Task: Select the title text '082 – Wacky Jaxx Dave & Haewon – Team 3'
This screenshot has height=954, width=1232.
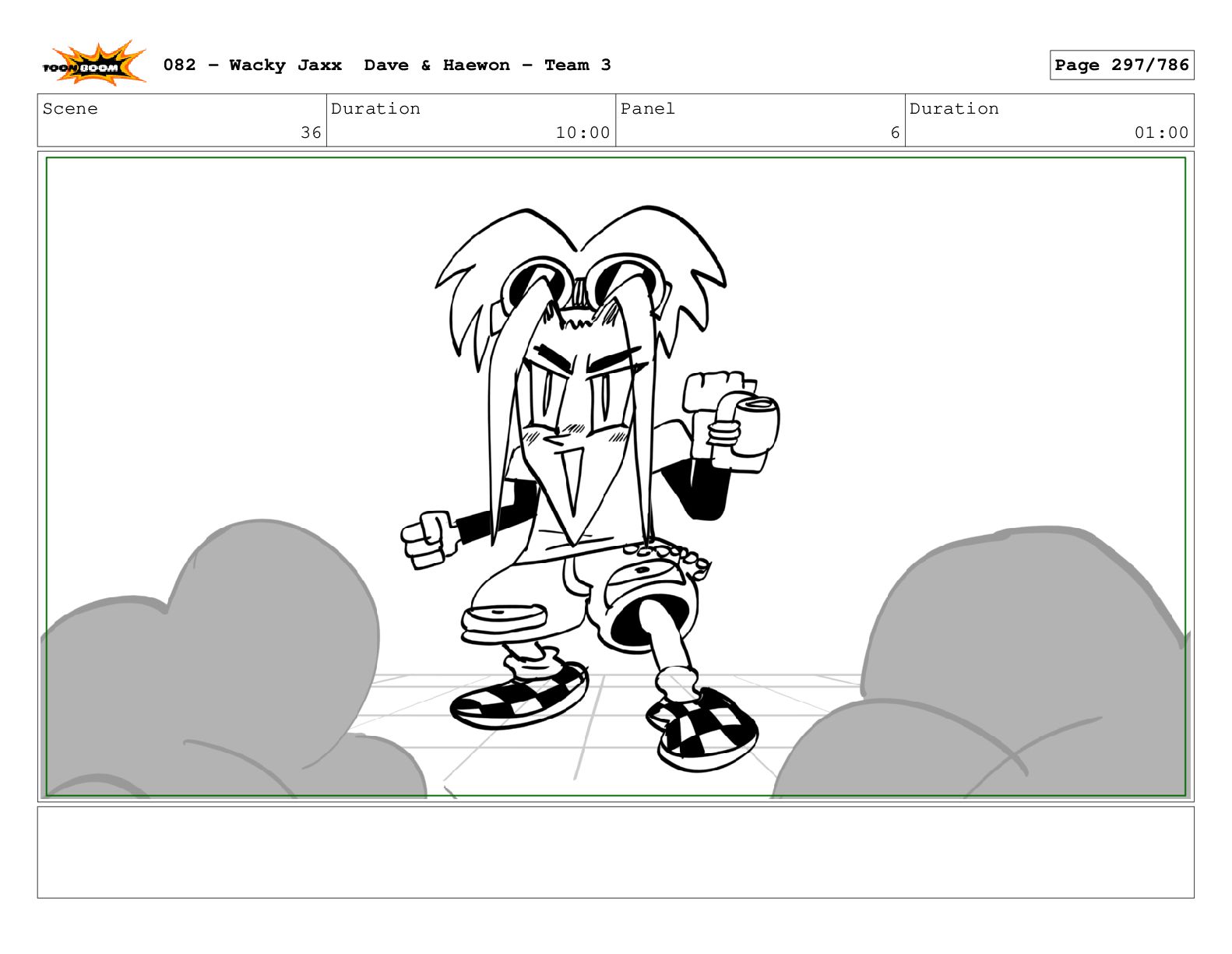Action: click(x=387, y=65)
